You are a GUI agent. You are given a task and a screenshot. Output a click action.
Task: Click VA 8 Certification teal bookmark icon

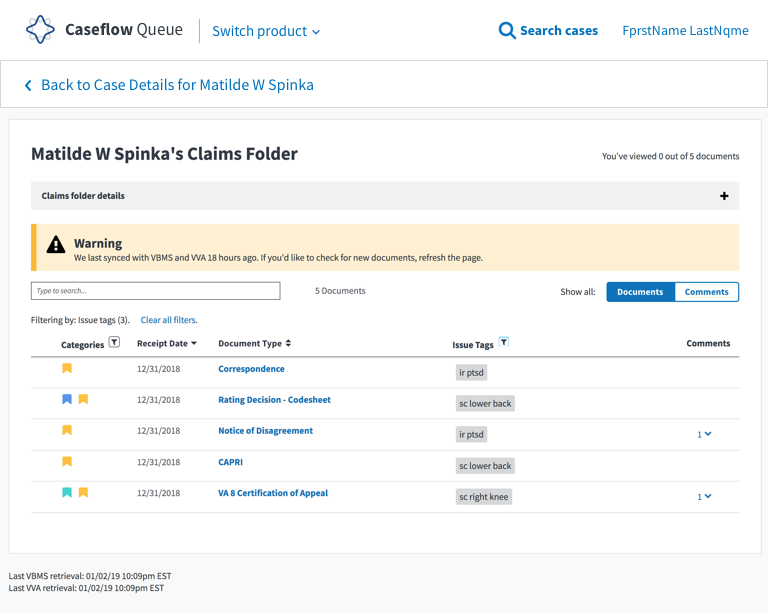pos(67,492)
